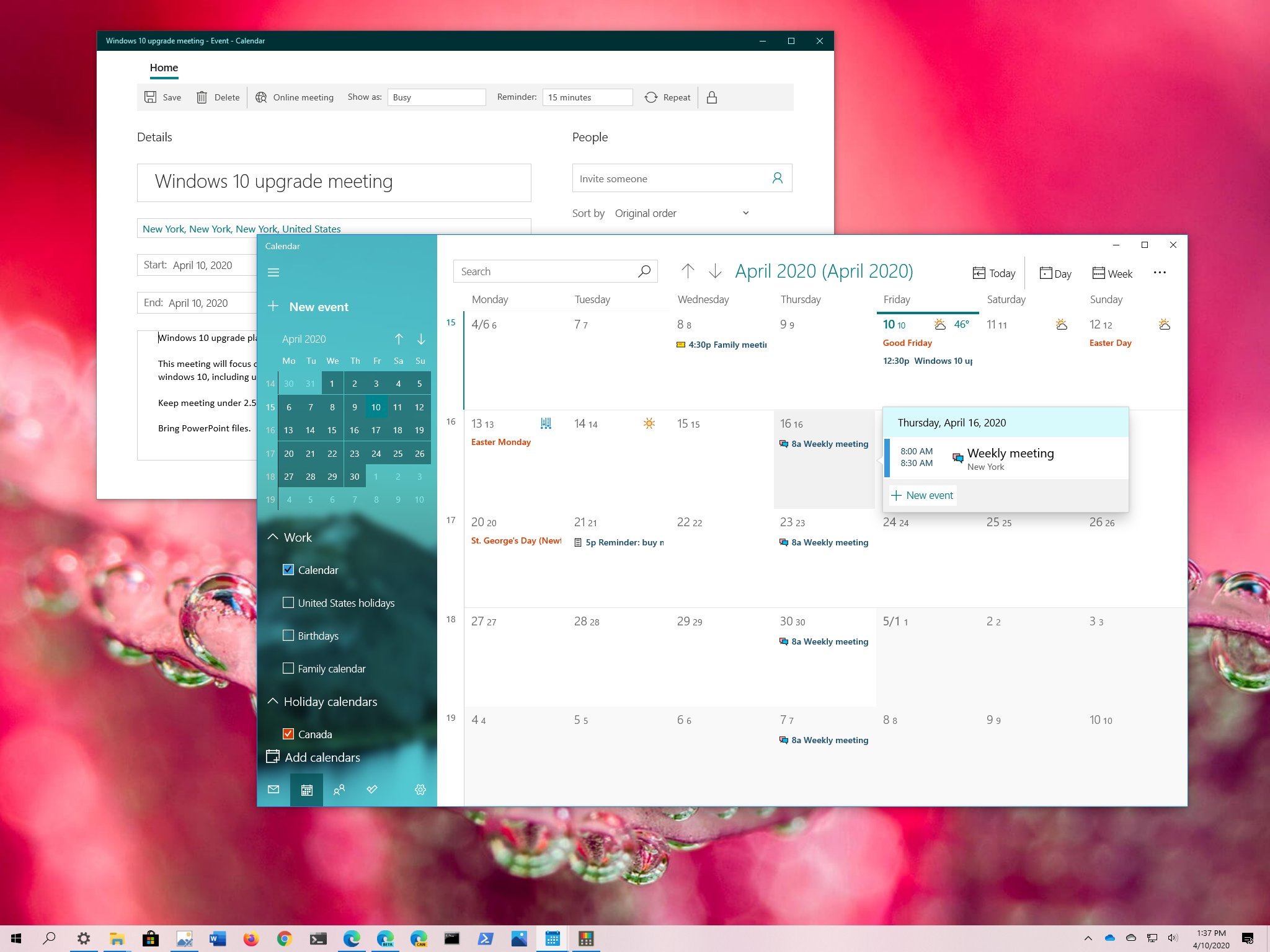Image resolution: width=1270 pixels, height=952 pixels.
Task: Collapse the Work calendars section
Action: 274,537
